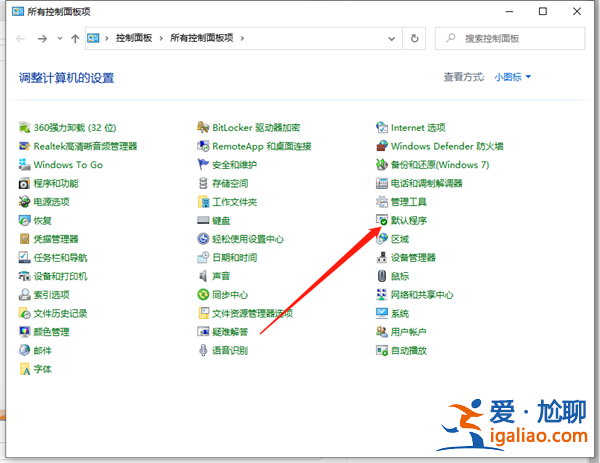Open 文件资源管理器选项 link
The image size is (600, 463).
click(x=253, y=314)
